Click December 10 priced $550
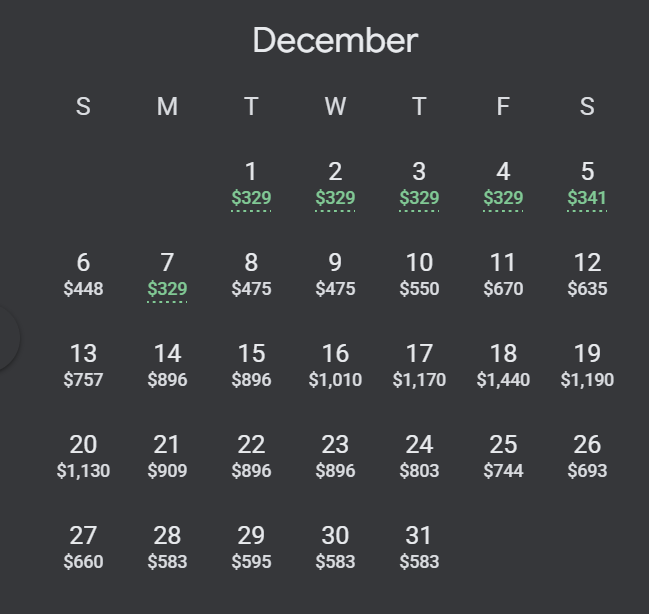The width and height of the screenshot is (649, 614). [419, 276]
